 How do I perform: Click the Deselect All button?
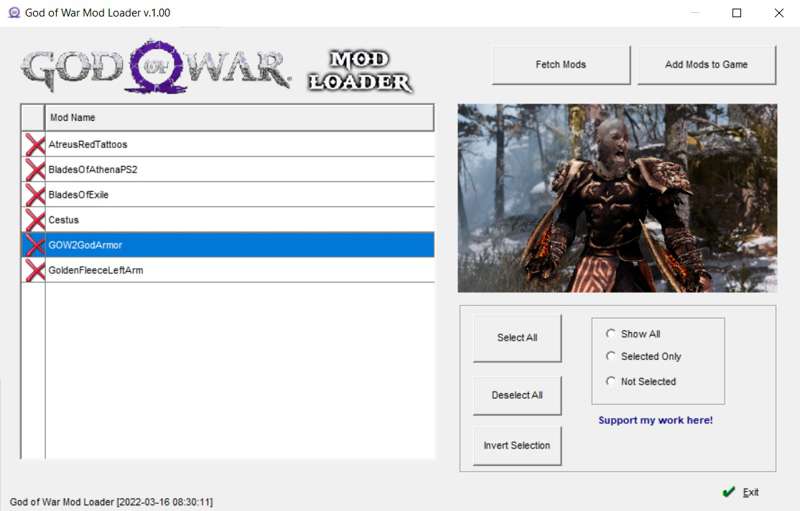coord(517,395)
